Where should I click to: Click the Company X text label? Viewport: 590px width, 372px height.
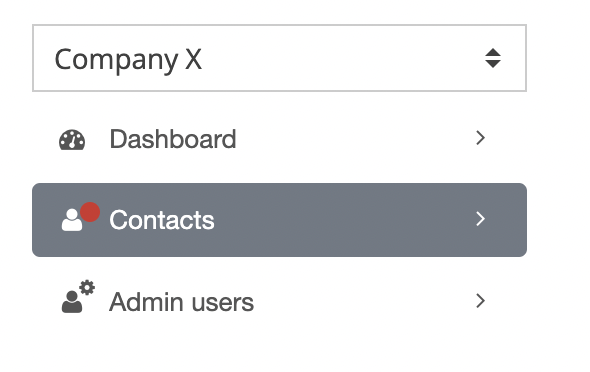(x=128, y=60)
